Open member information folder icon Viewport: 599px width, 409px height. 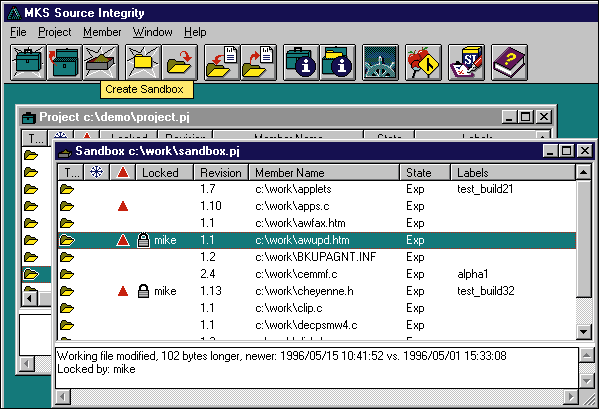[338, 62]
